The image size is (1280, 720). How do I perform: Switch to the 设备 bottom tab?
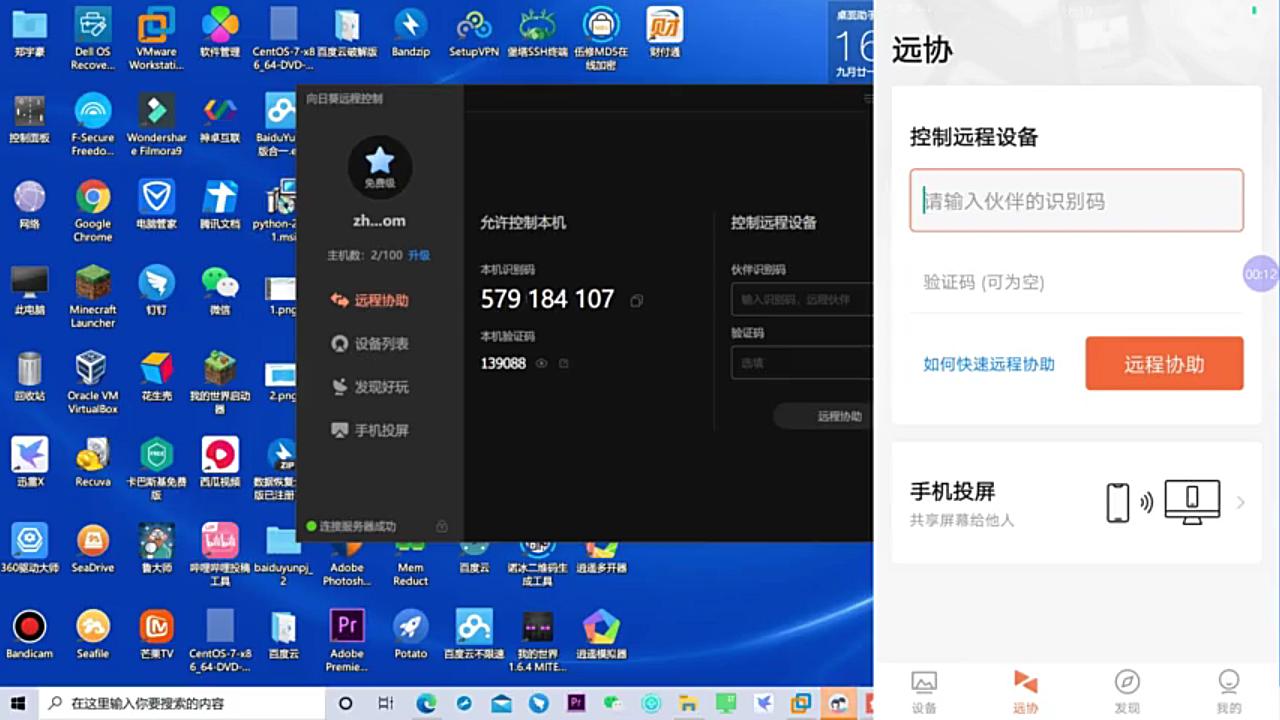(925, 692)
